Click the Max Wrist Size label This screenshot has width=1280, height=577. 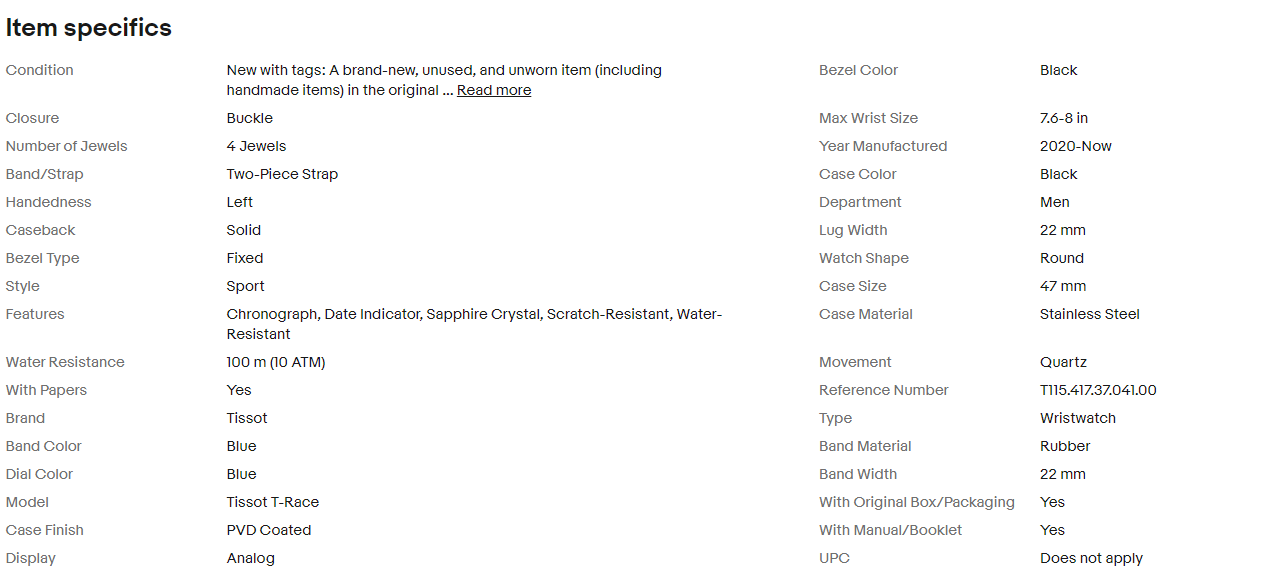(868, 118)
